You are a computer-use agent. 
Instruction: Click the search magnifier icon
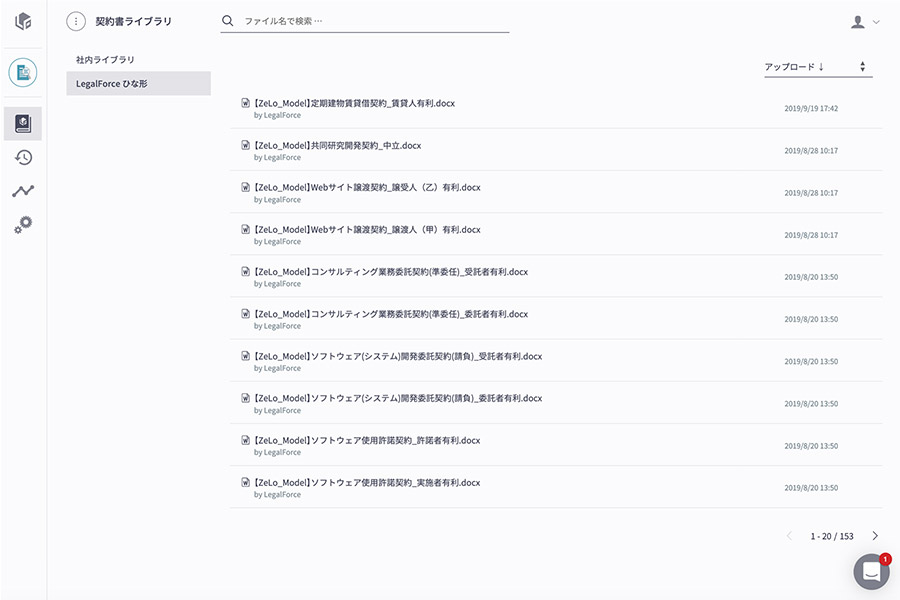pyautogui.click(x=228, y=21)
